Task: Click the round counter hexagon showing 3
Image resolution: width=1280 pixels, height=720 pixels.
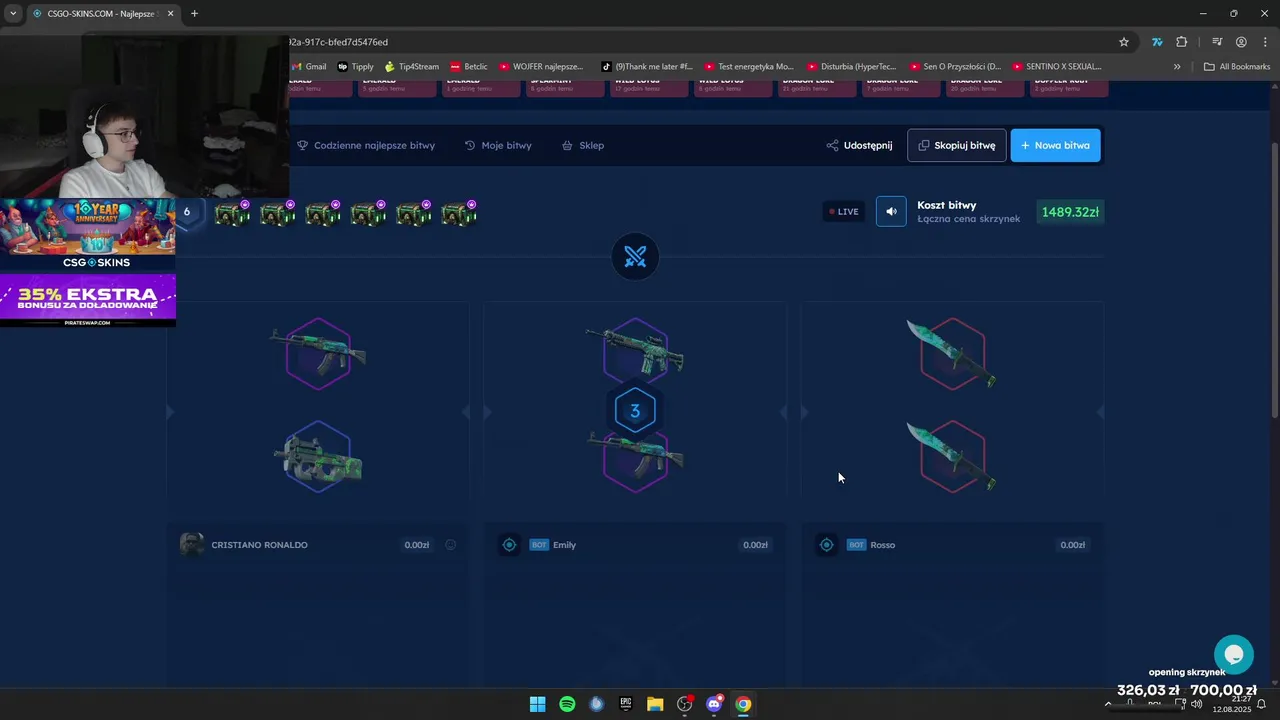Action: tap(635, 411)
